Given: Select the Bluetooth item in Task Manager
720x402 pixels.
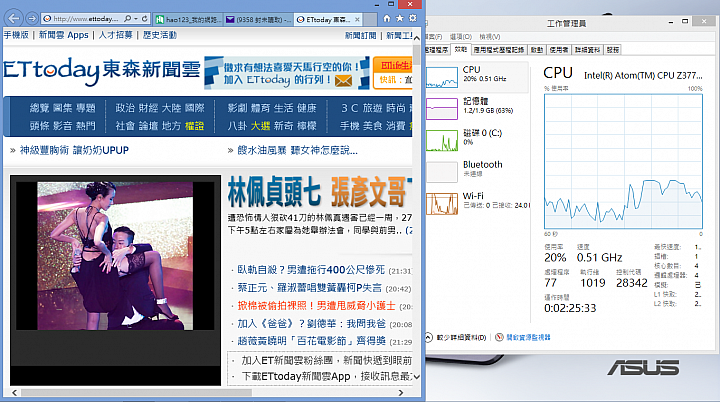Looking at the screenshot, I should (x=477, y=171).
